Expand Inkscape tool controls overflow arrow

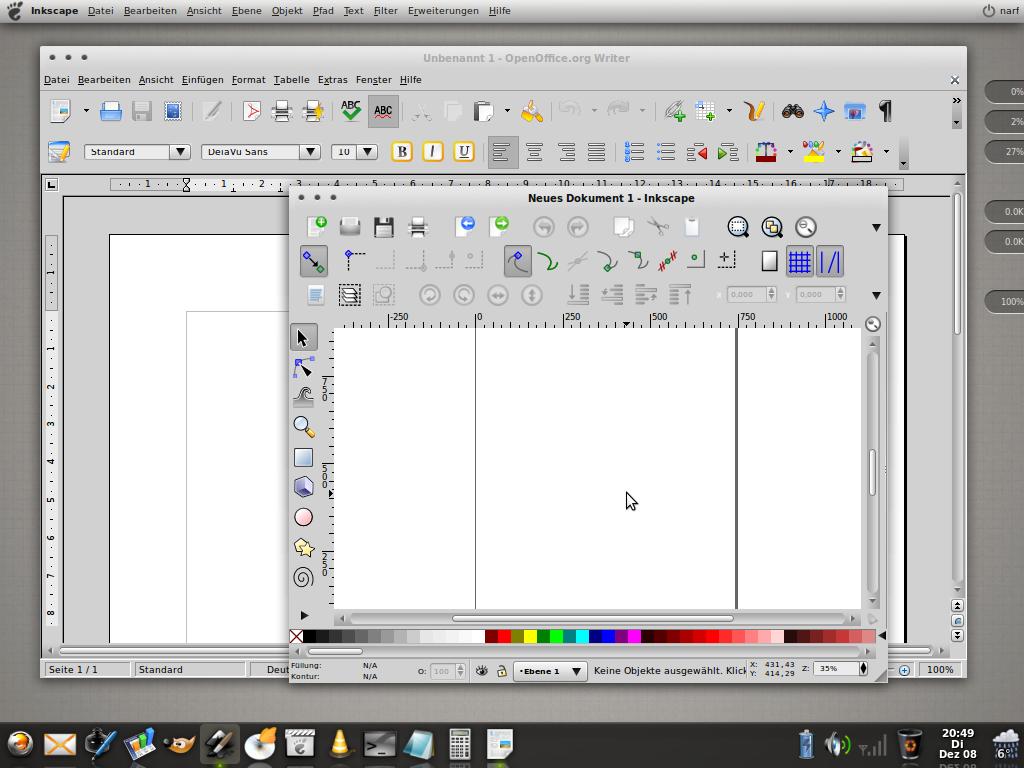[876, 295]
